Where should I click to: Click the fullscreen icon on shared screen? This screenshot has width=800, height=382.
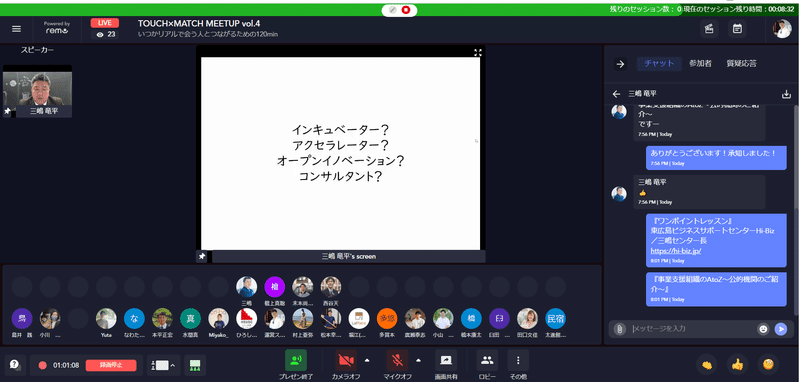(478, 53)
